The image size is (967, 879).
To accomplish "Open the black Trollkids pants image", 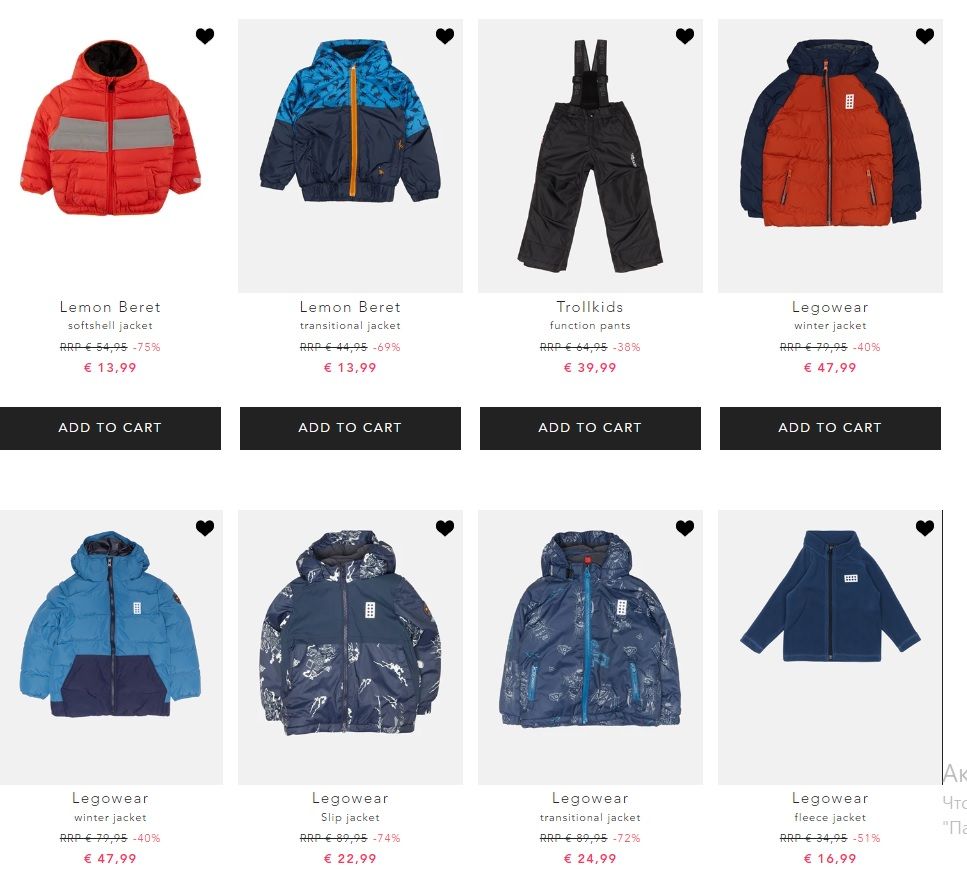I will (x=590, y=155).
